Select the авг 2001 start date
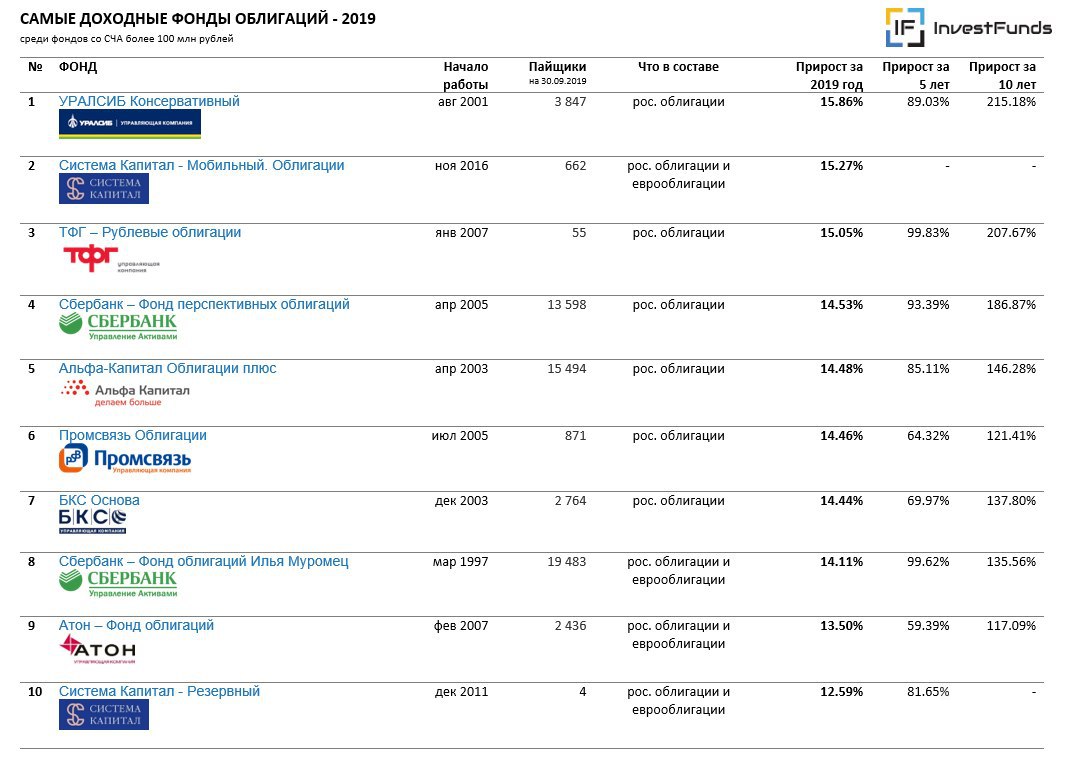The height and width of the screenshot is (766, 1078). (x=463, y=102)
